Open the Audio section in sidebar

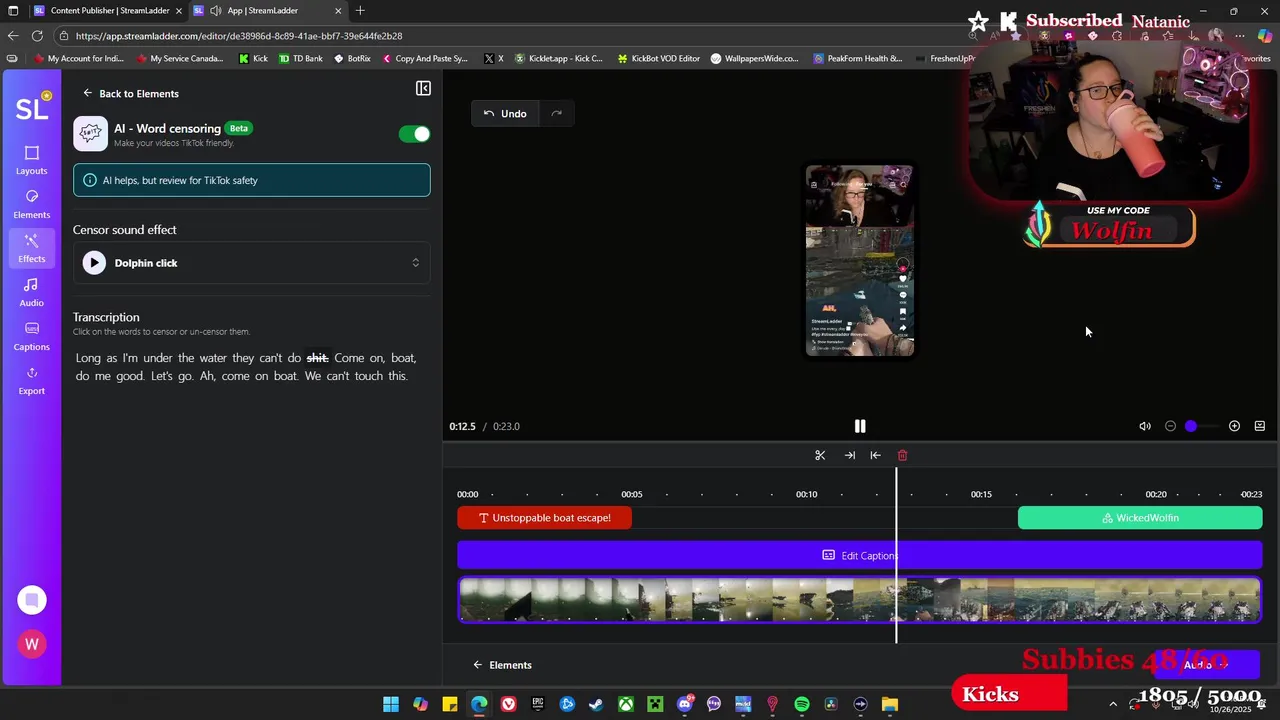(x=31, y=292)
